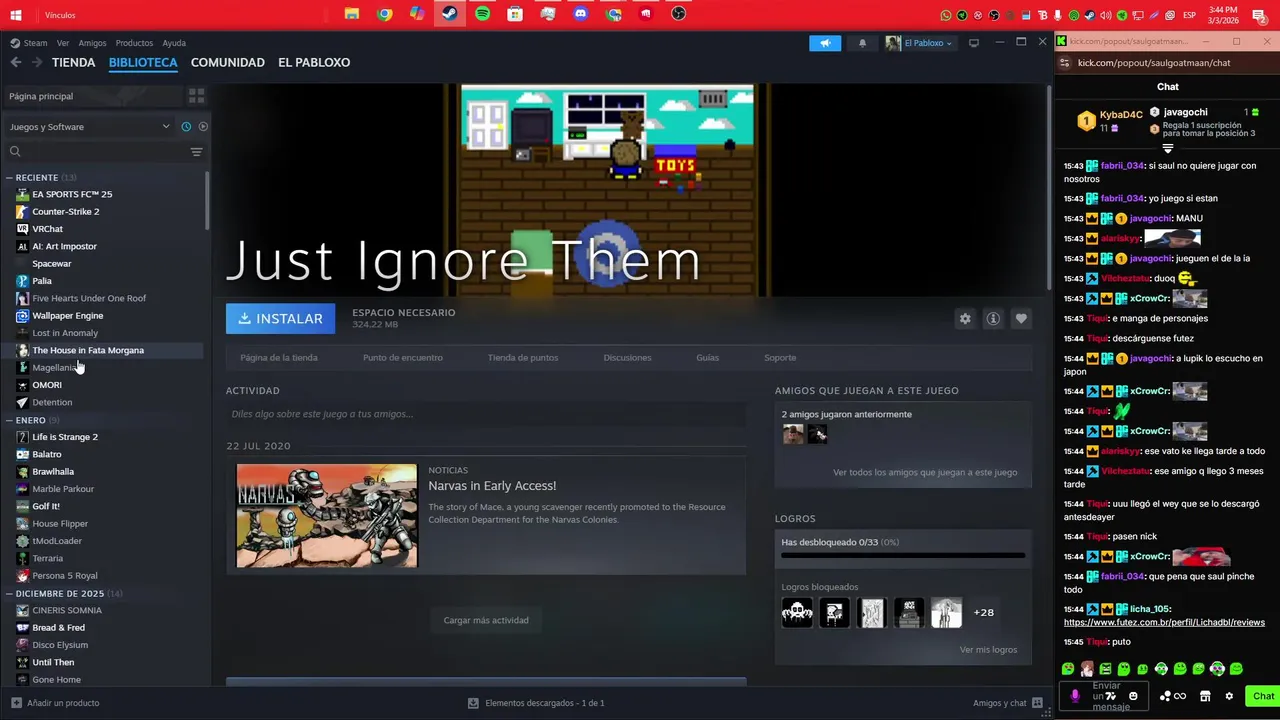Expand the Juegos y Software dropdown

pyautogui.click(x=90, y=127)
